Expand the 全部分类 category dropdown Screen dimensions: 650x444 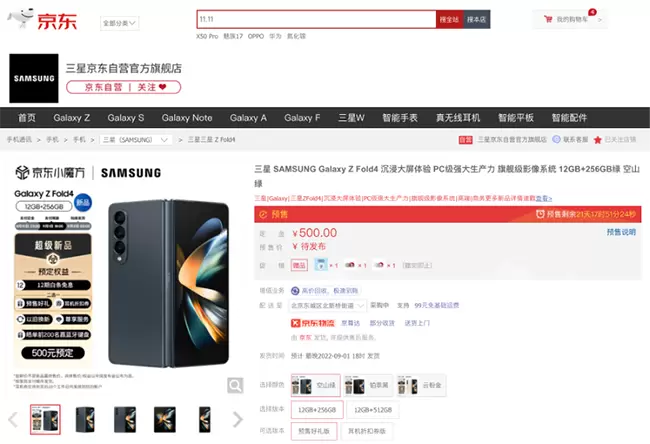pos(119,23)
